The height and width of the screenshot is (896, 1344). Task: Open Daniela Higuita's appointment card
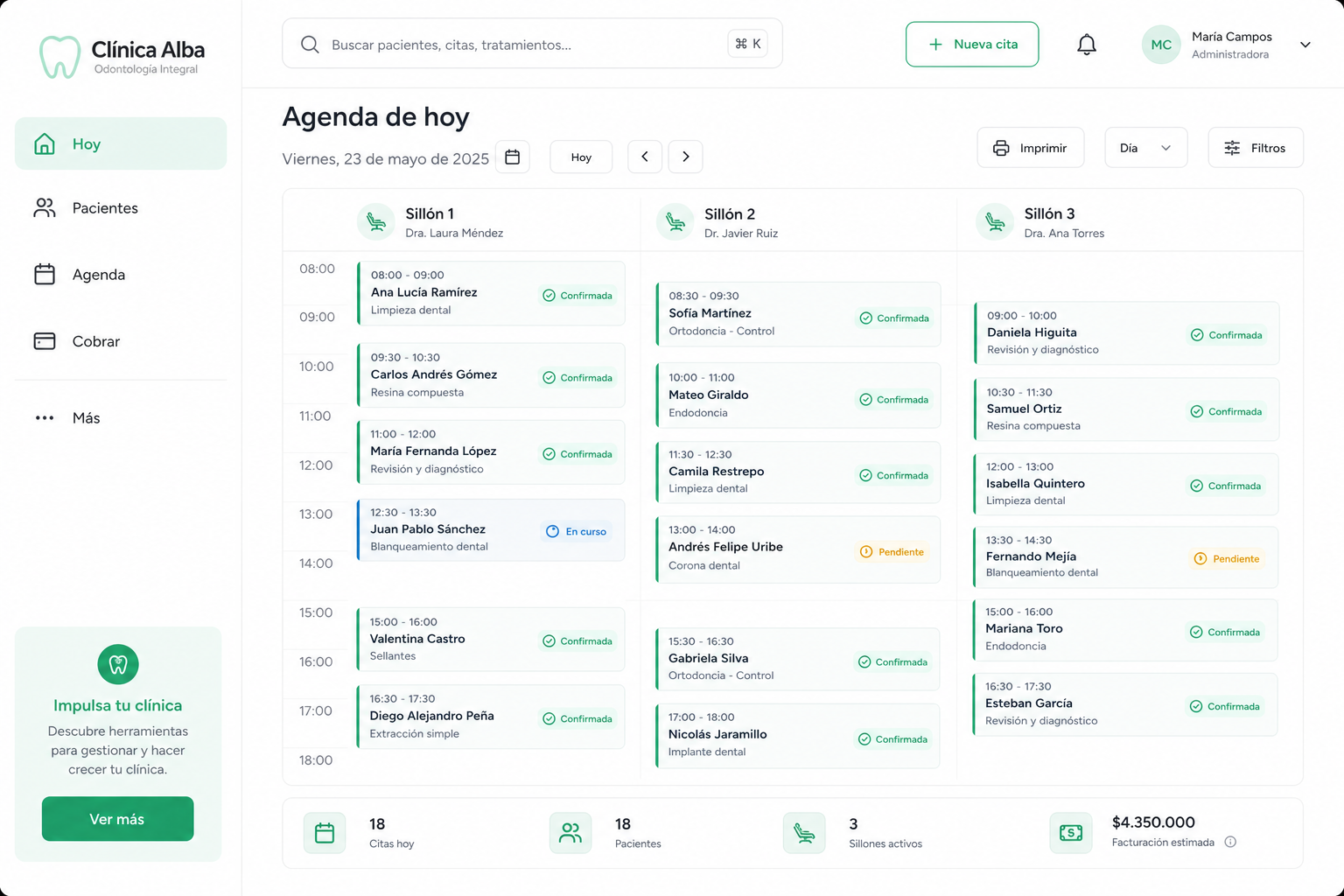tap(1126, 332)
